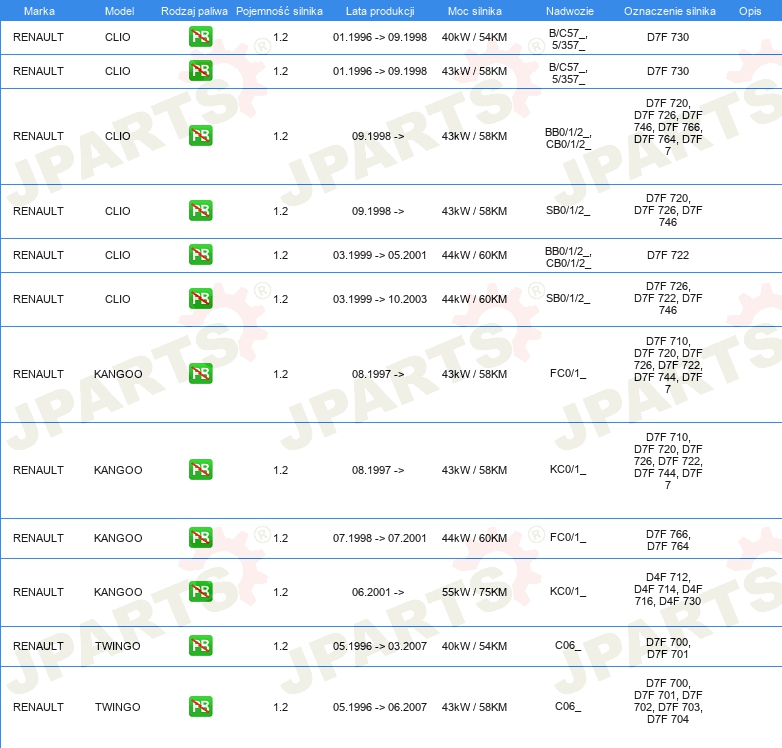Click fuel icon in Twingo 43kW/58KM row
Screen dimensions: 782x748
(x=200, y=707)
